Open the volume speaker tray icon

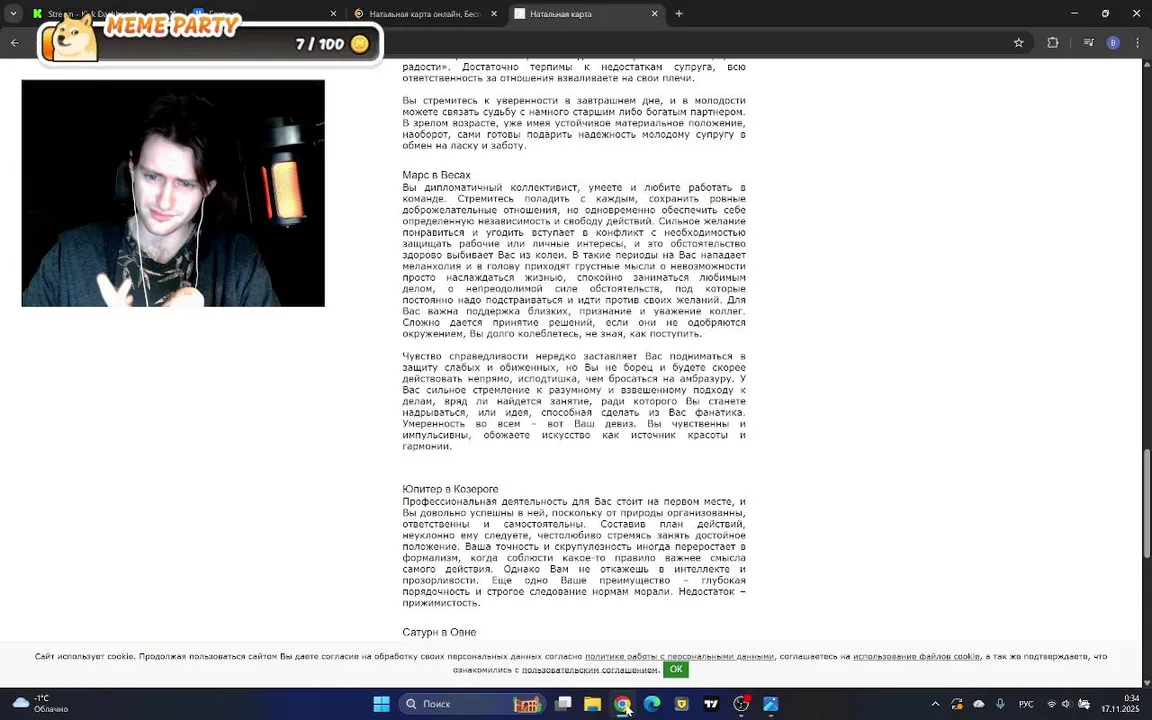click(1066, 704)
